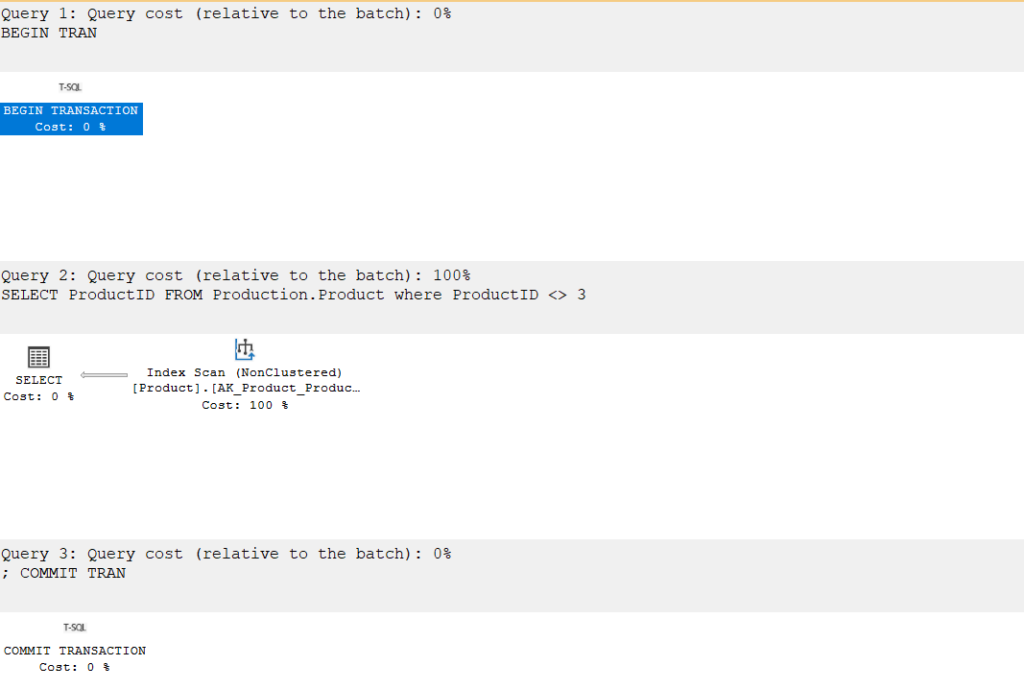Image resolution: width=1024 pixels, height=689 pixels.
Task: Click 'Cost: 0 %' under the SELECT operator
Action: tap(39, 396)
